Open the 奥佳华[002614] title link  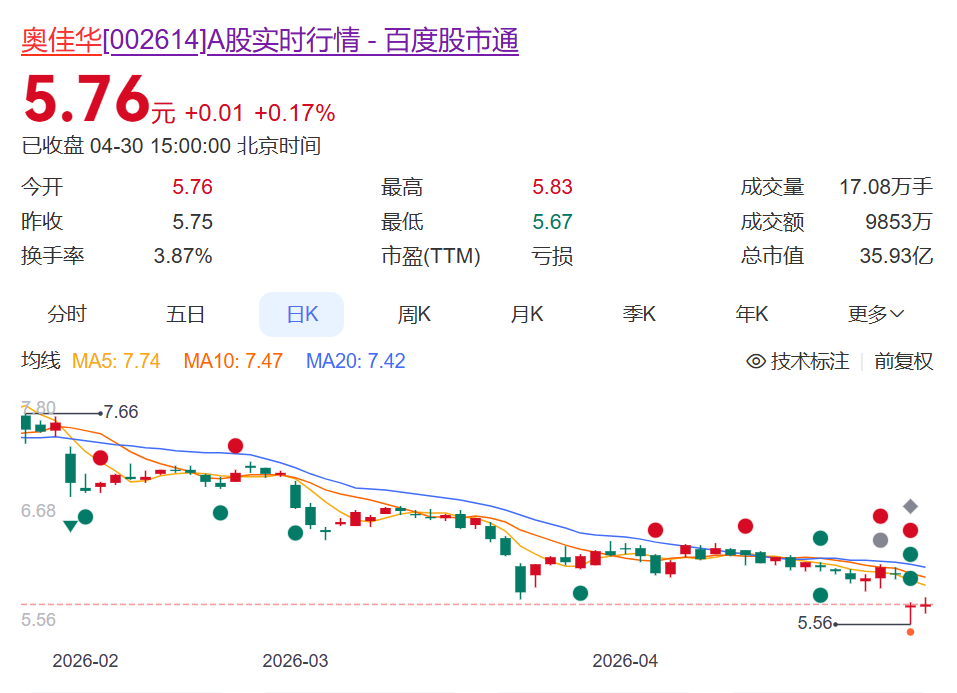[x=270, y=41]
